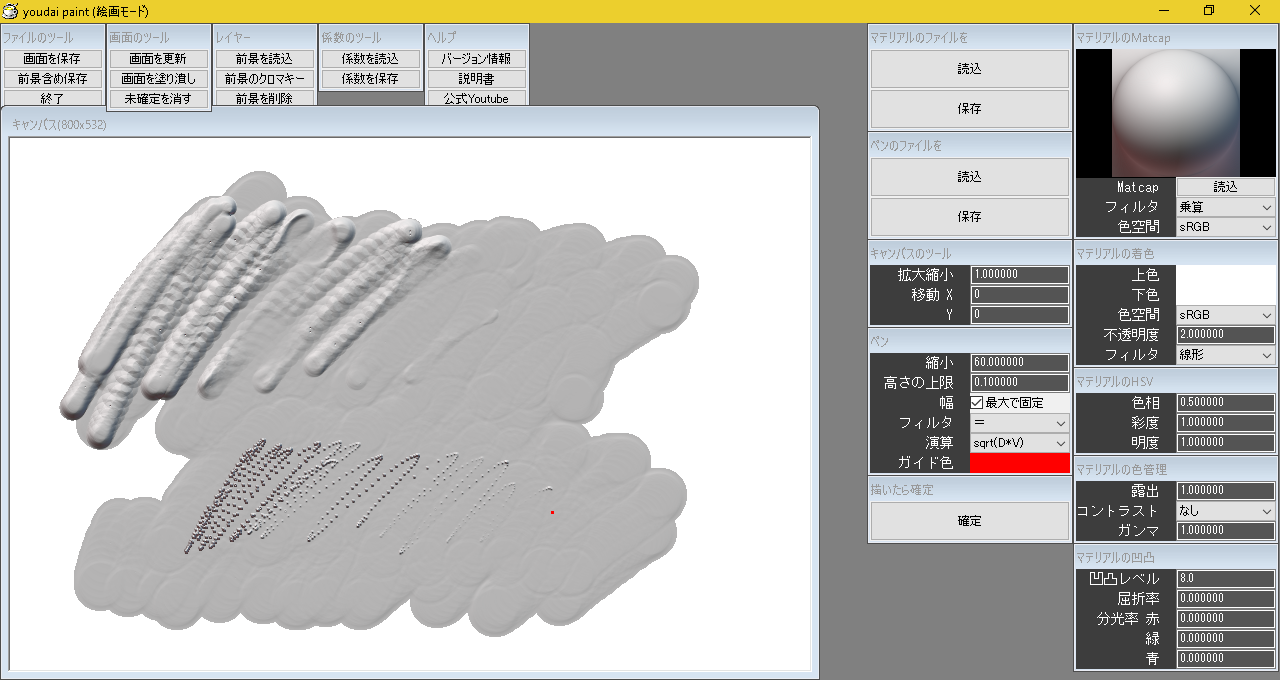Open the 着色 フィルタ dropdown showing 線形

click(x=1225, y=355)
